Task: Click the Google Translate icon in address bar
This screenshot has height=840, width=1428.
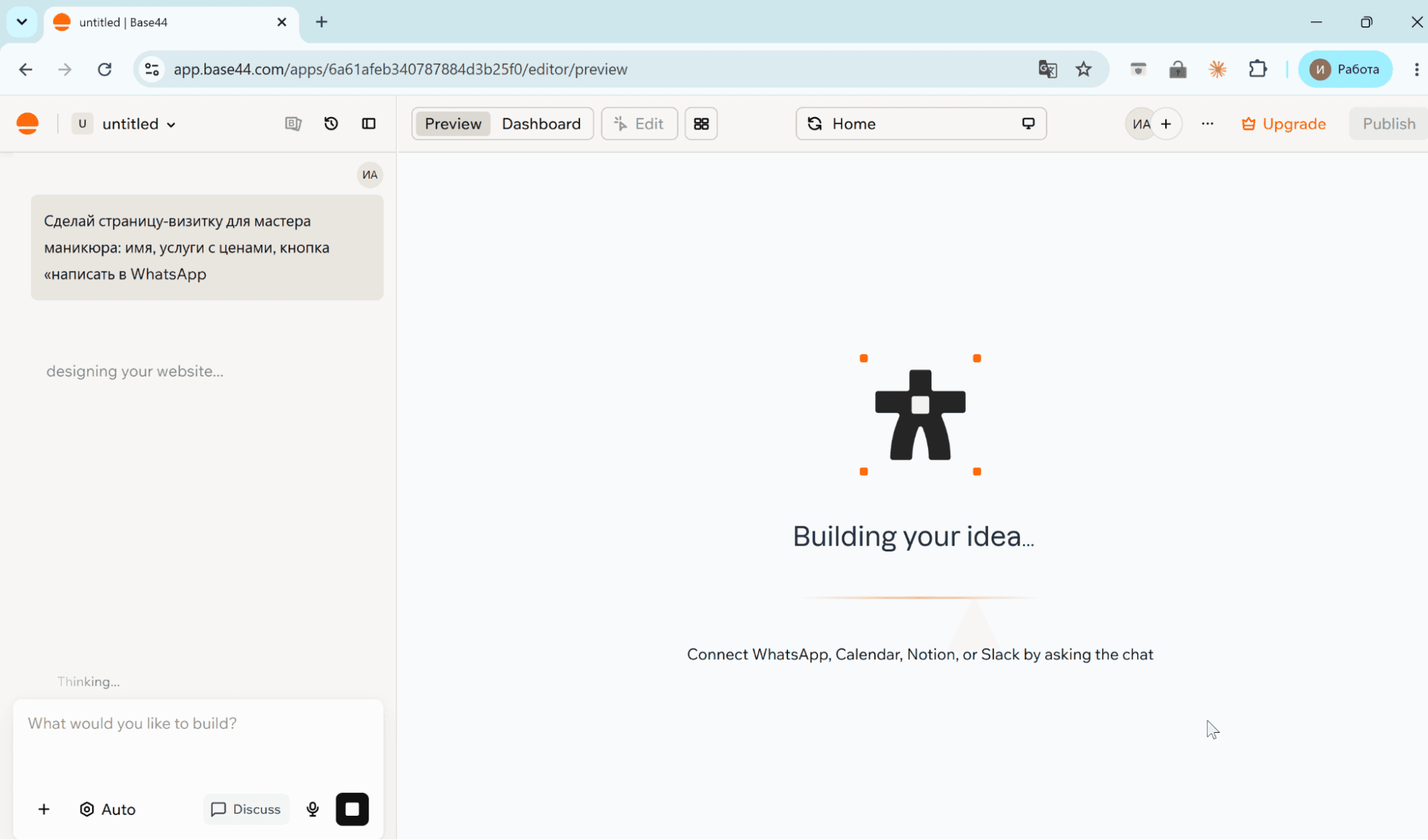Action: [x=1047, y=69]
